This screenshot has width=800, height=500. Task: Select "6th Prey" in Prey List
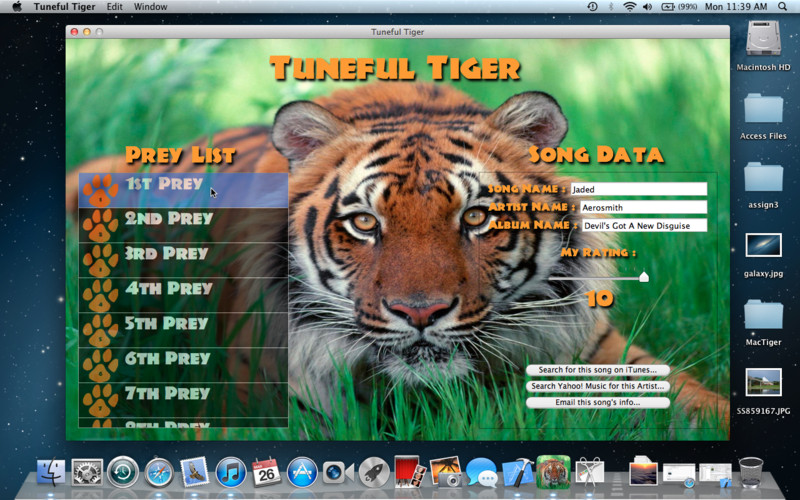(167, 358)
